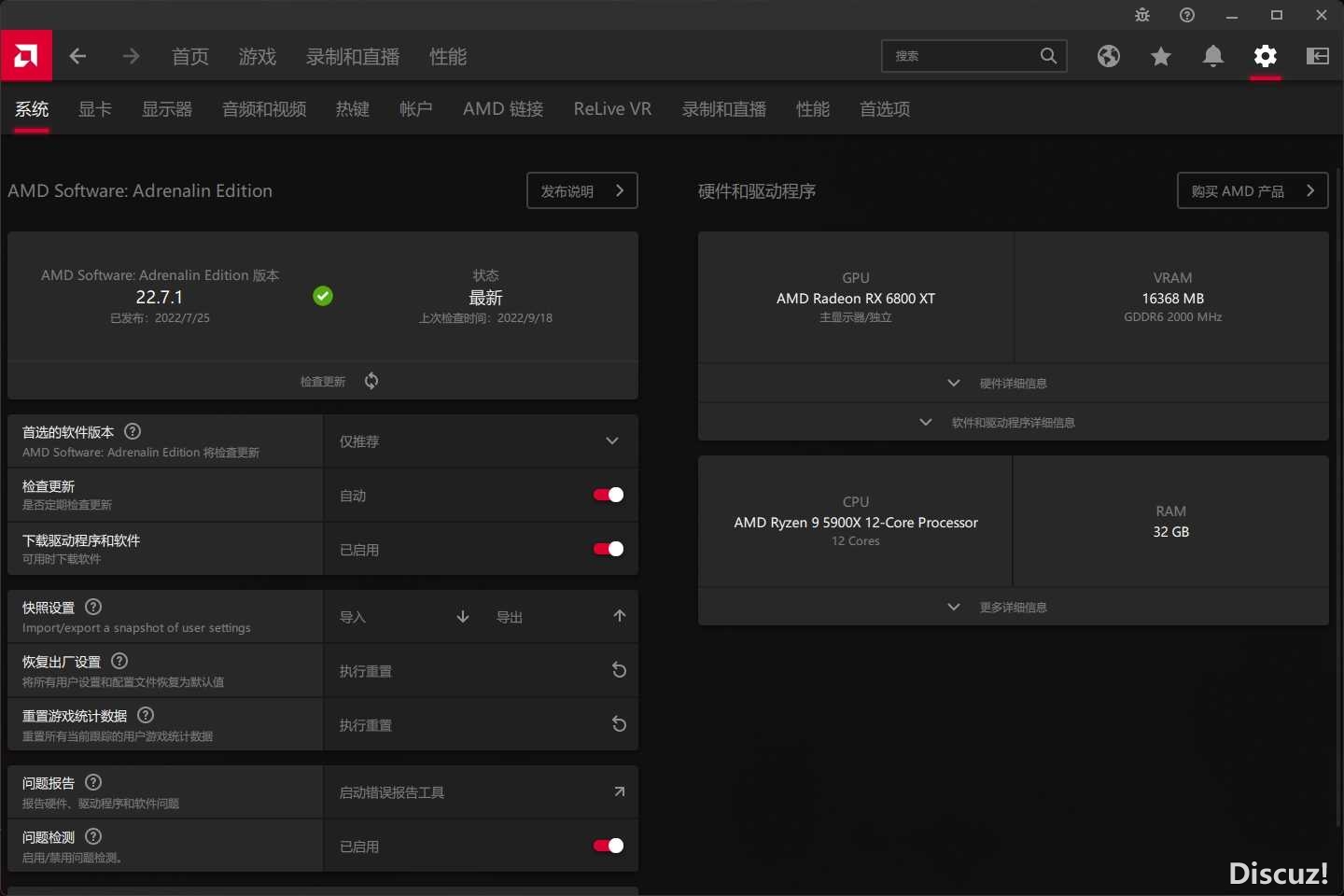
Task: Click AMD Ryzen 9 5900X processor text
Action: pos(856,523)
